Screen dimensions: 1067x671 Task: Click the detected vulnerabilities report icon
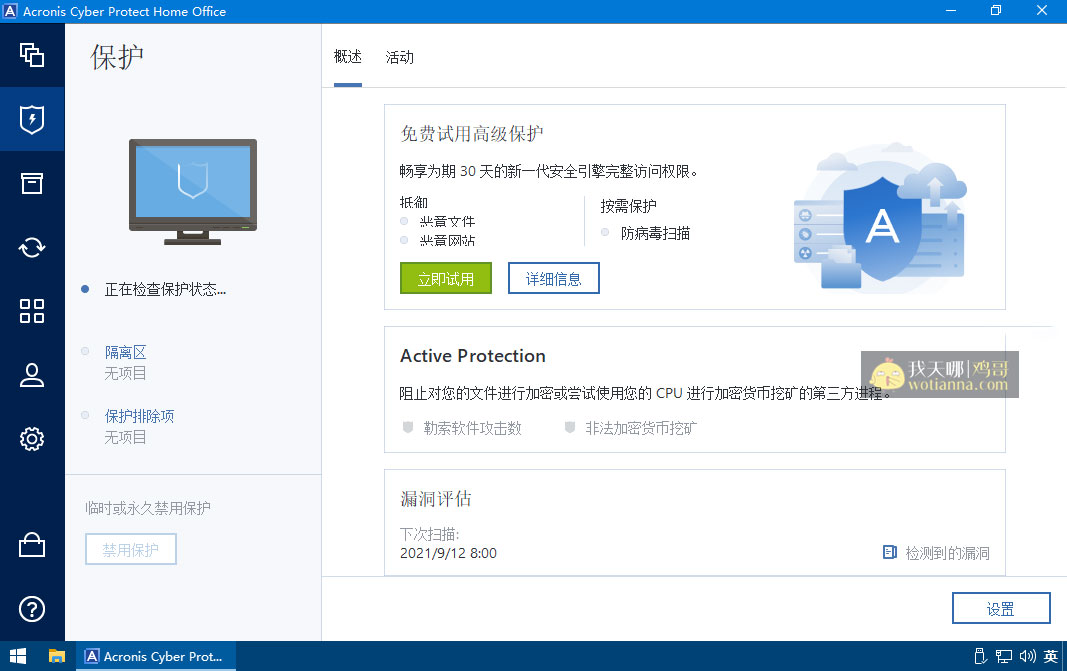[x=889, y=552]
